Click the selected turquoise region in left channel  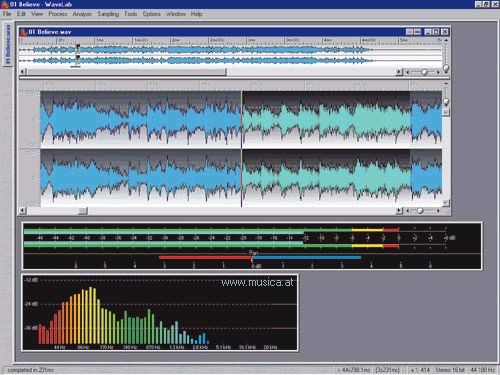(x=326, y=119)
